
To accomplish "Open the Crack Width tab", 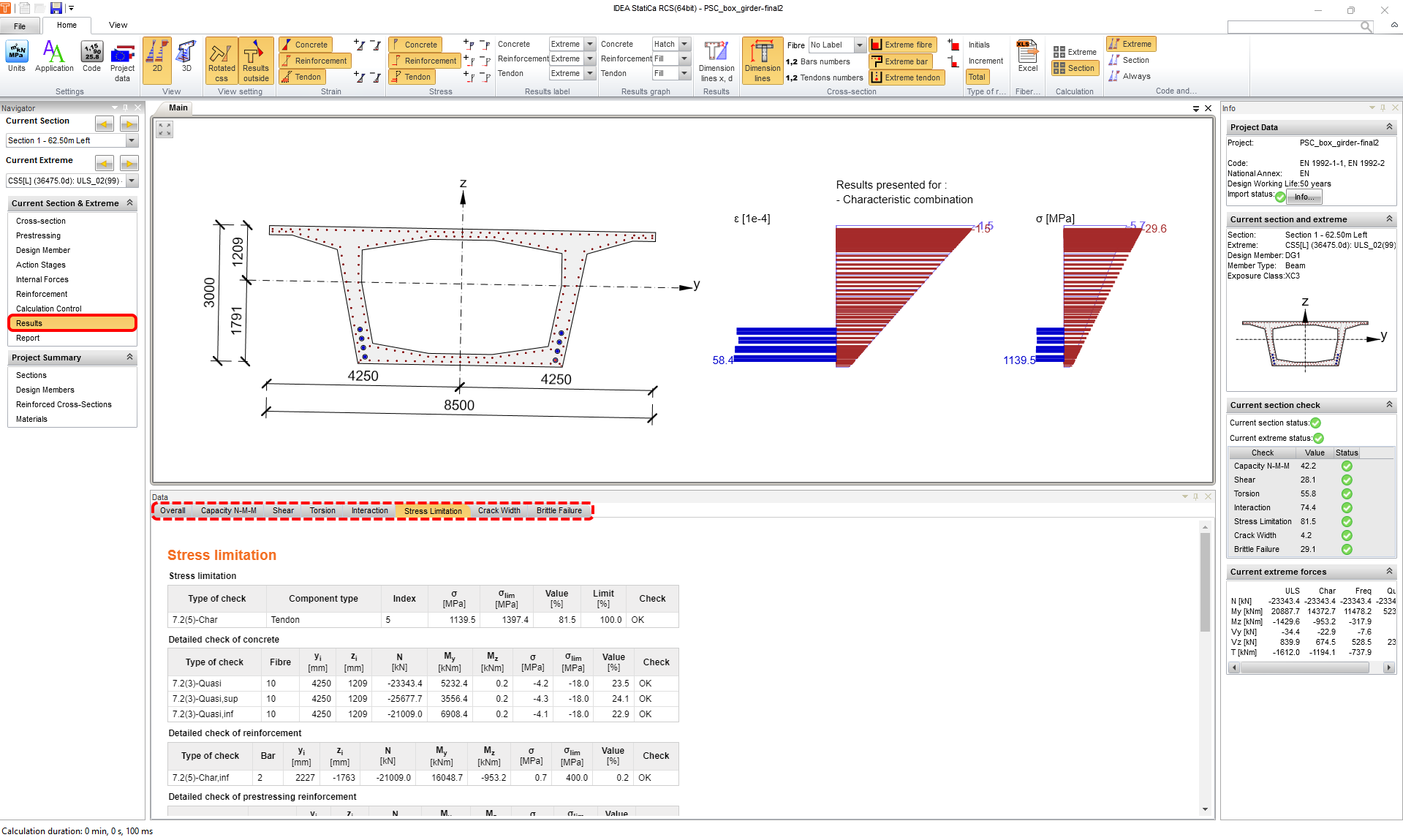I will coord(499,511).
